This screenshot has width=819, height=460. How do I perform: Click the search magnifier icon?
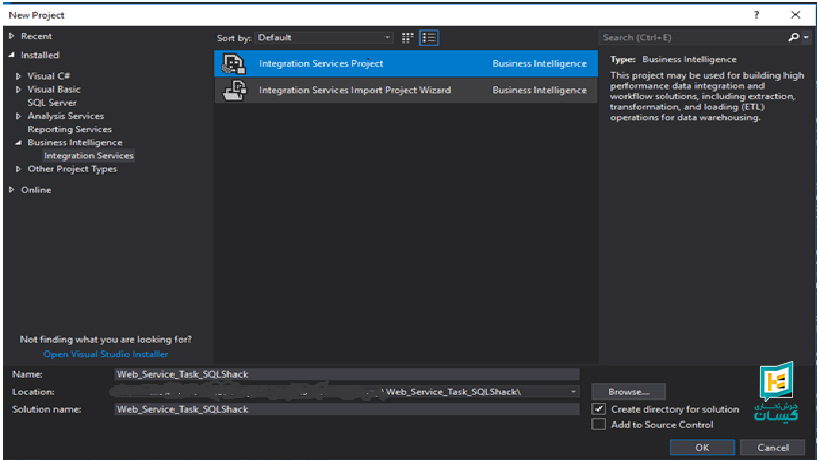(793, 37)
